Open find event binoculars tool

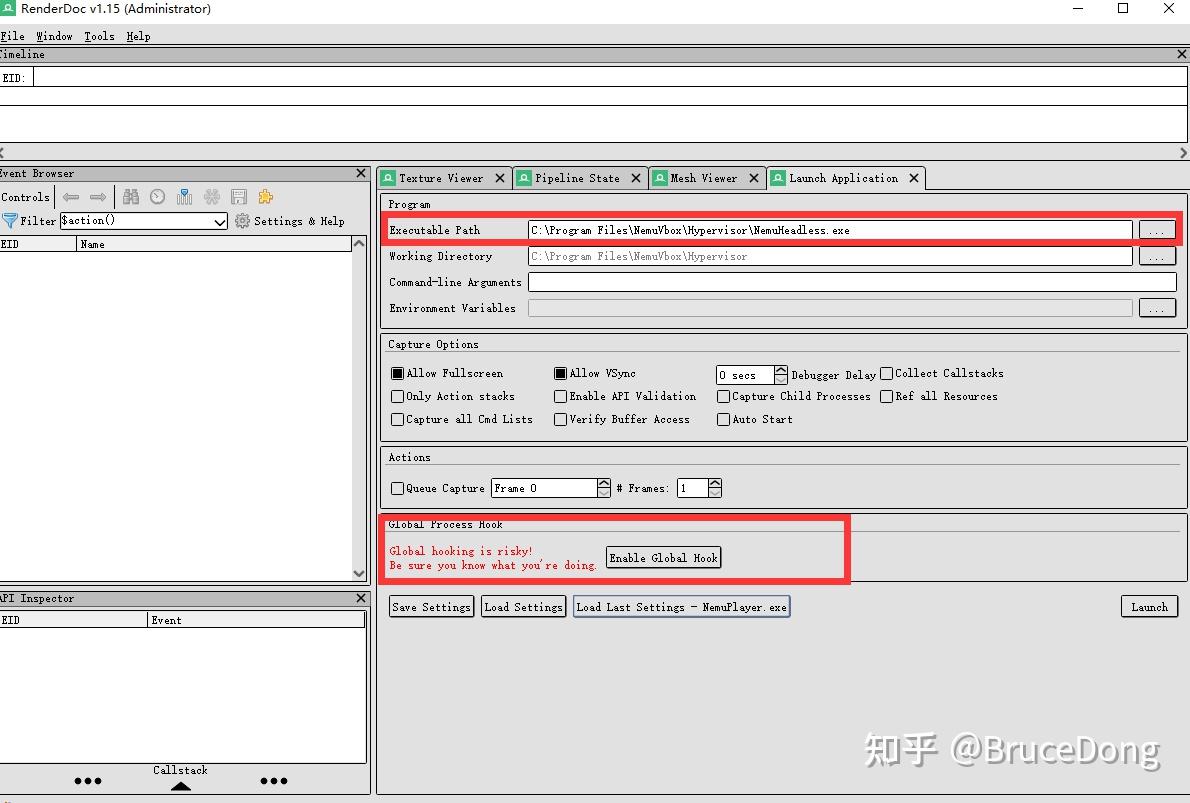131,197
